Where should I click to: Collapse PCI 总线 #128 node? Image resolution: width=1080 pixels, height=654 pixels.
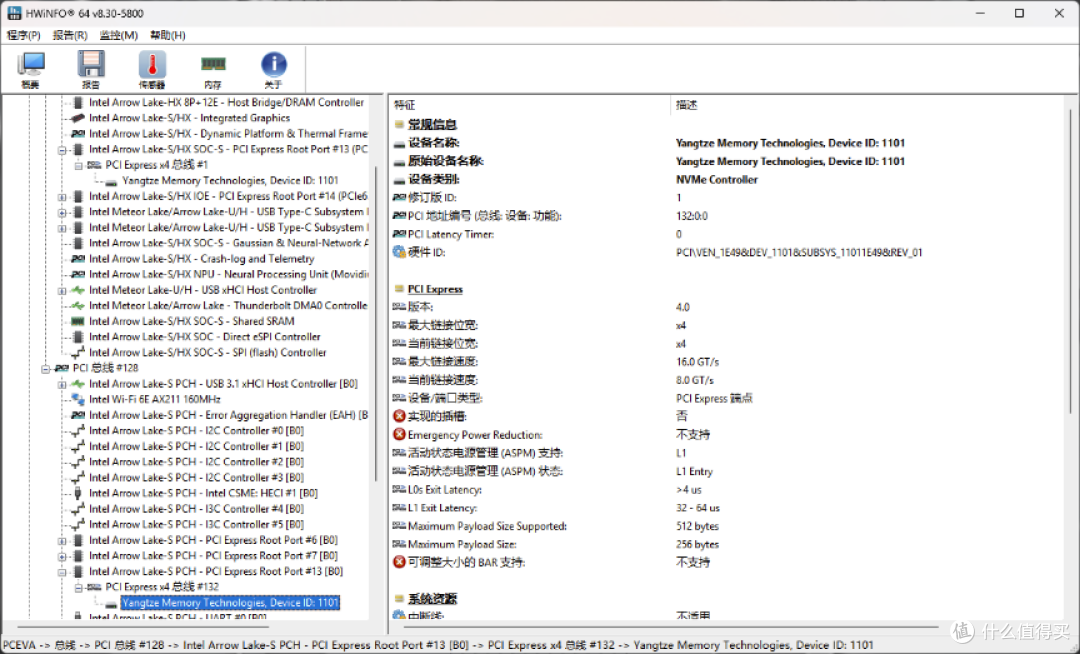[45, 368]
